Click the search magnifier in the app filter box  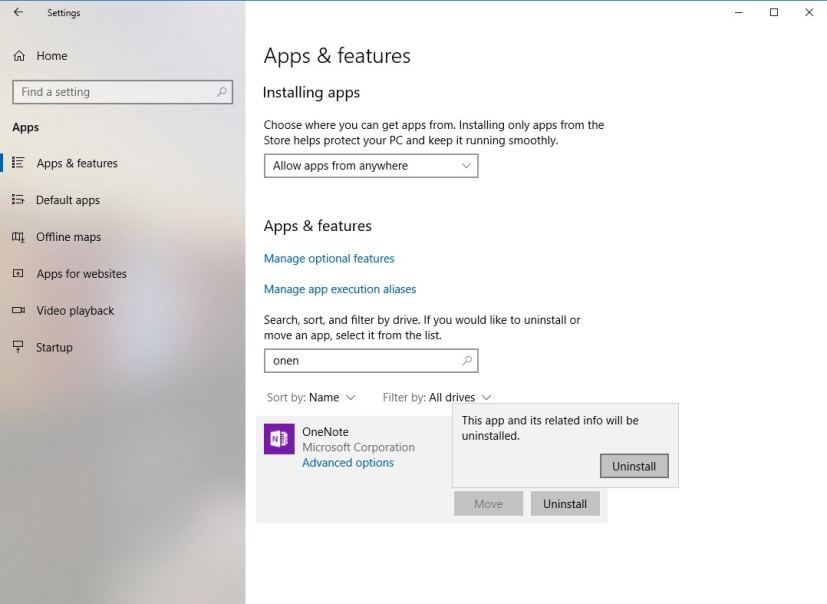[466, 361]
